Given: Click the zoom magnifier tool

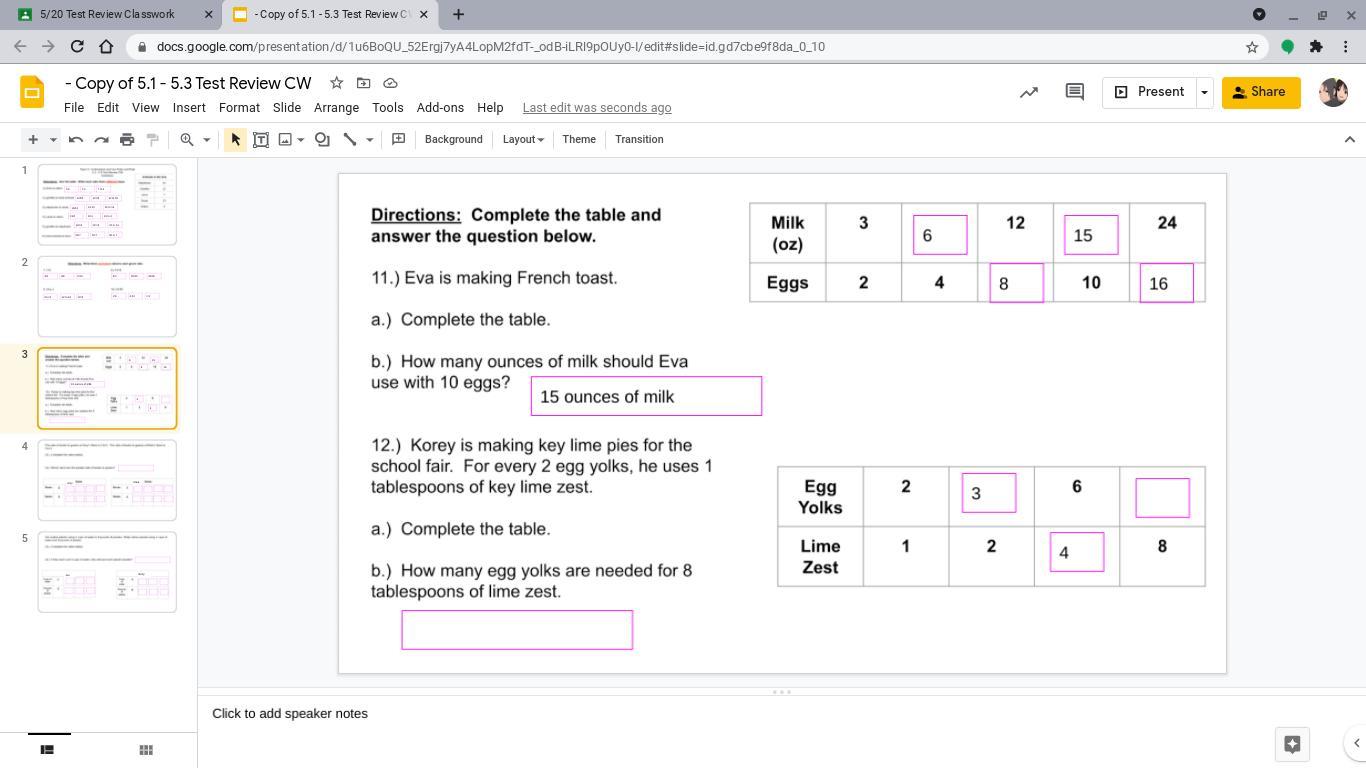Looking at the screenshot, I should pos(187,140).
